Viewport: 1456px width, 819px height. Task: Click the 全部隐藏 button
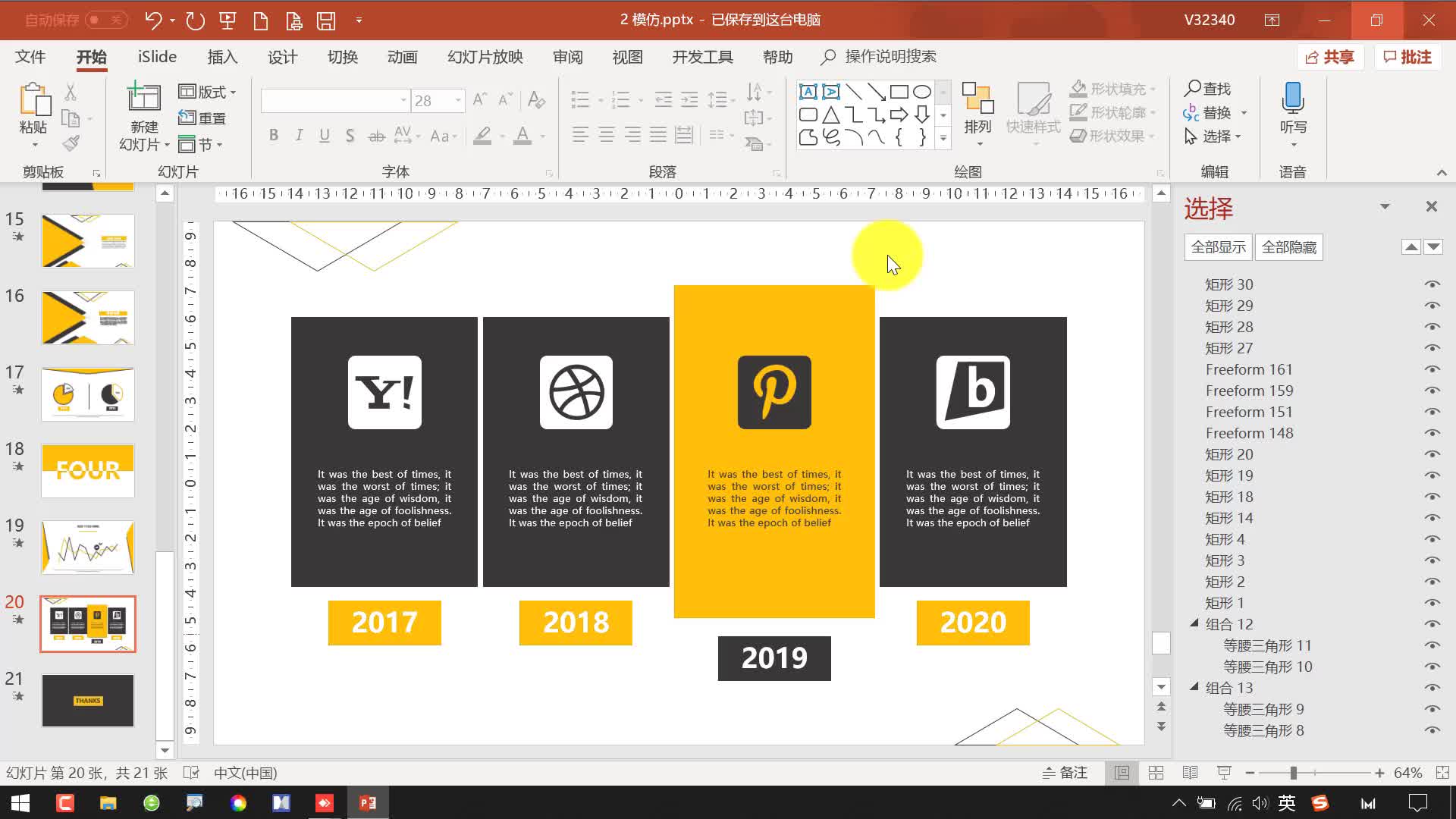[x=1288, y=247]
